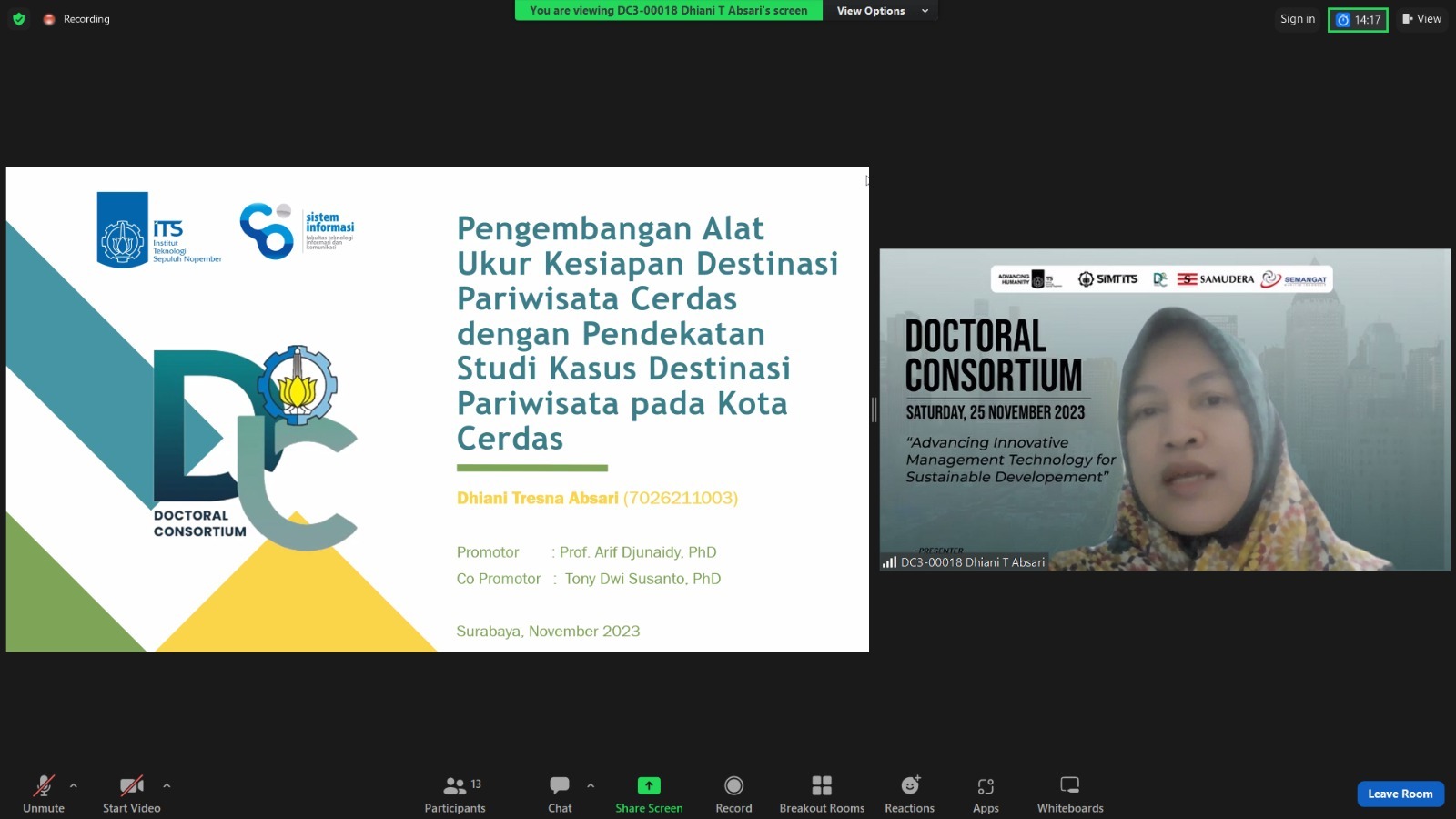Click the Leave Room button
The height and width of the screenshot is (819, 1456).
coord(1400,793)
